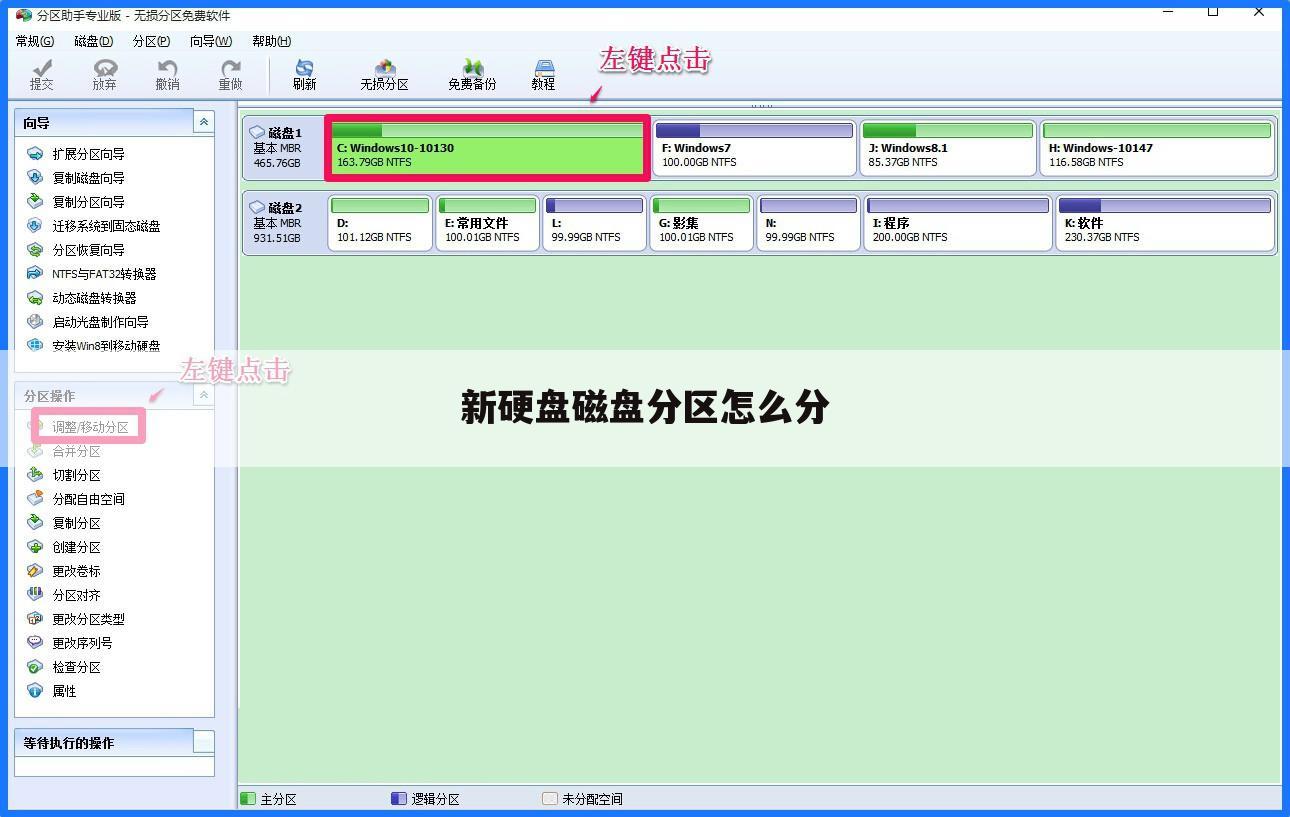Click 创建分区 in the partition operations list
The image size is (1290, 817).
[x=77, y=546]
